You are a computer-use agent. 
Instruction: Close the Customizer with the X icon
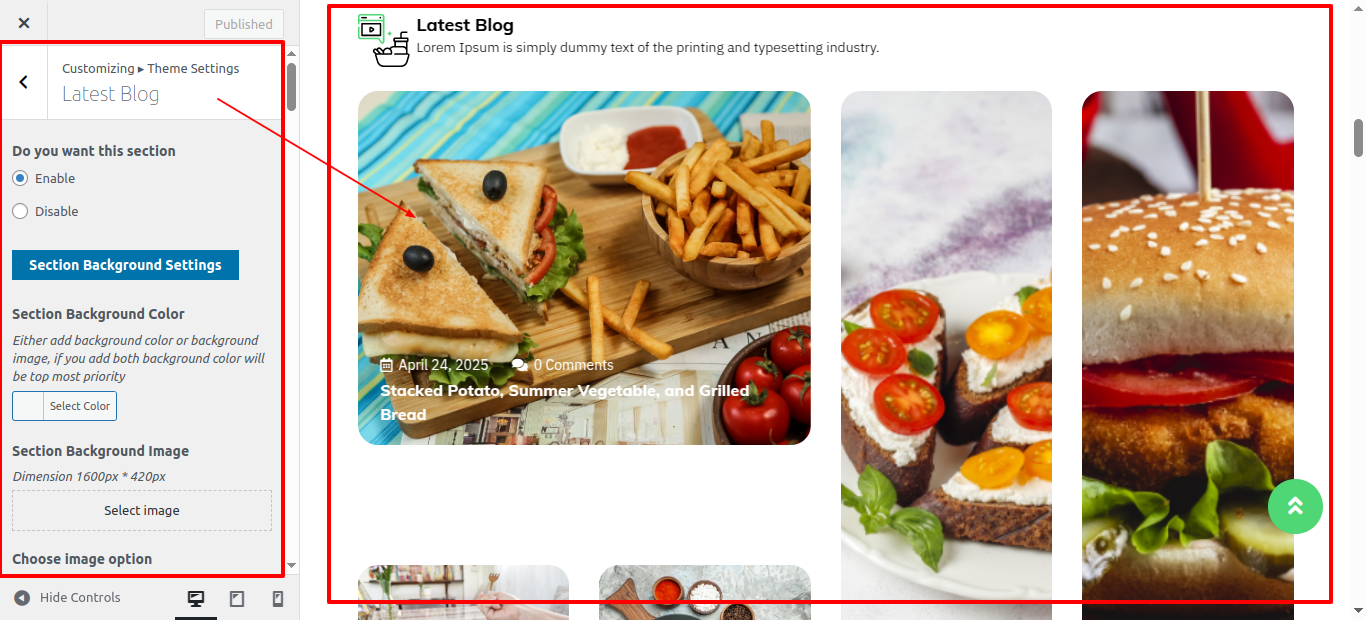point(24,23)
